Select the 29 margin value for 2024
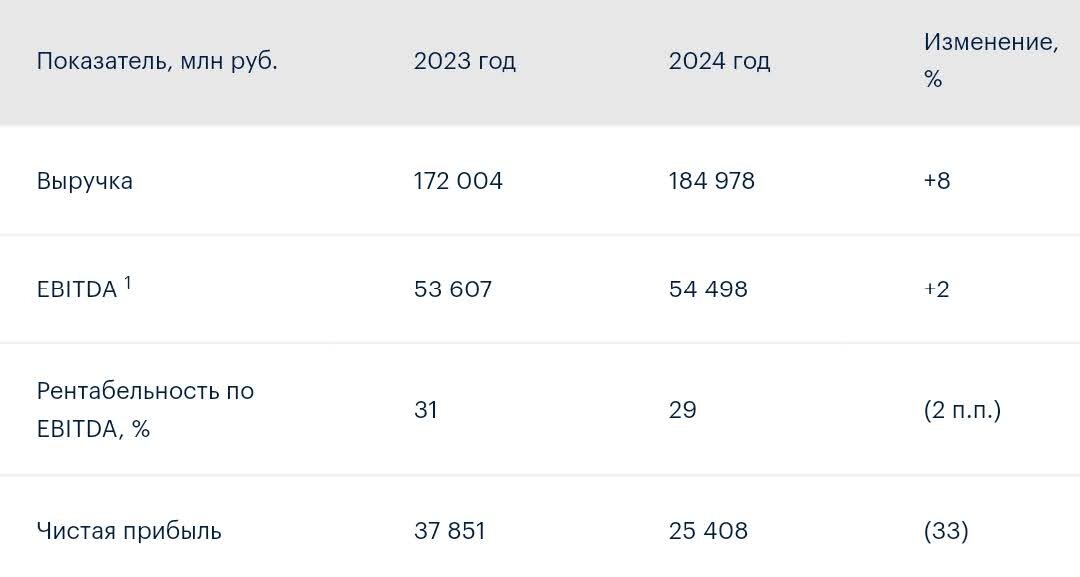 pos(683,410)
